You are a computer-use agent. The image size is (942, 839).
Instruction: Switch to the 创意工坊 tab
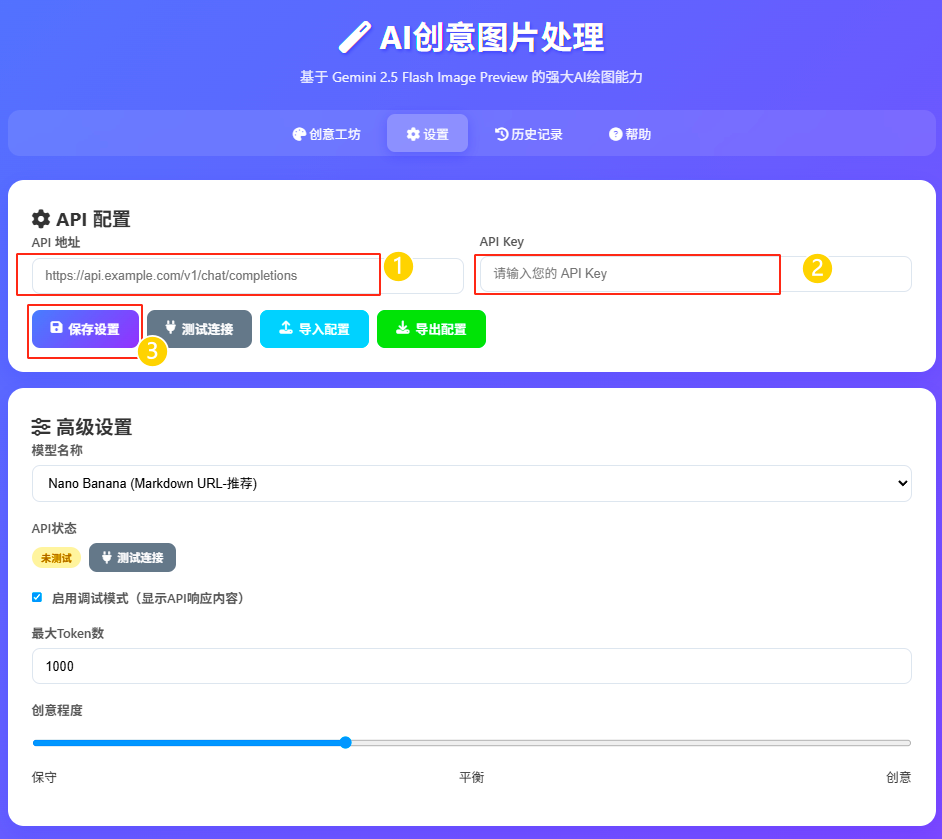coord(326,132)
